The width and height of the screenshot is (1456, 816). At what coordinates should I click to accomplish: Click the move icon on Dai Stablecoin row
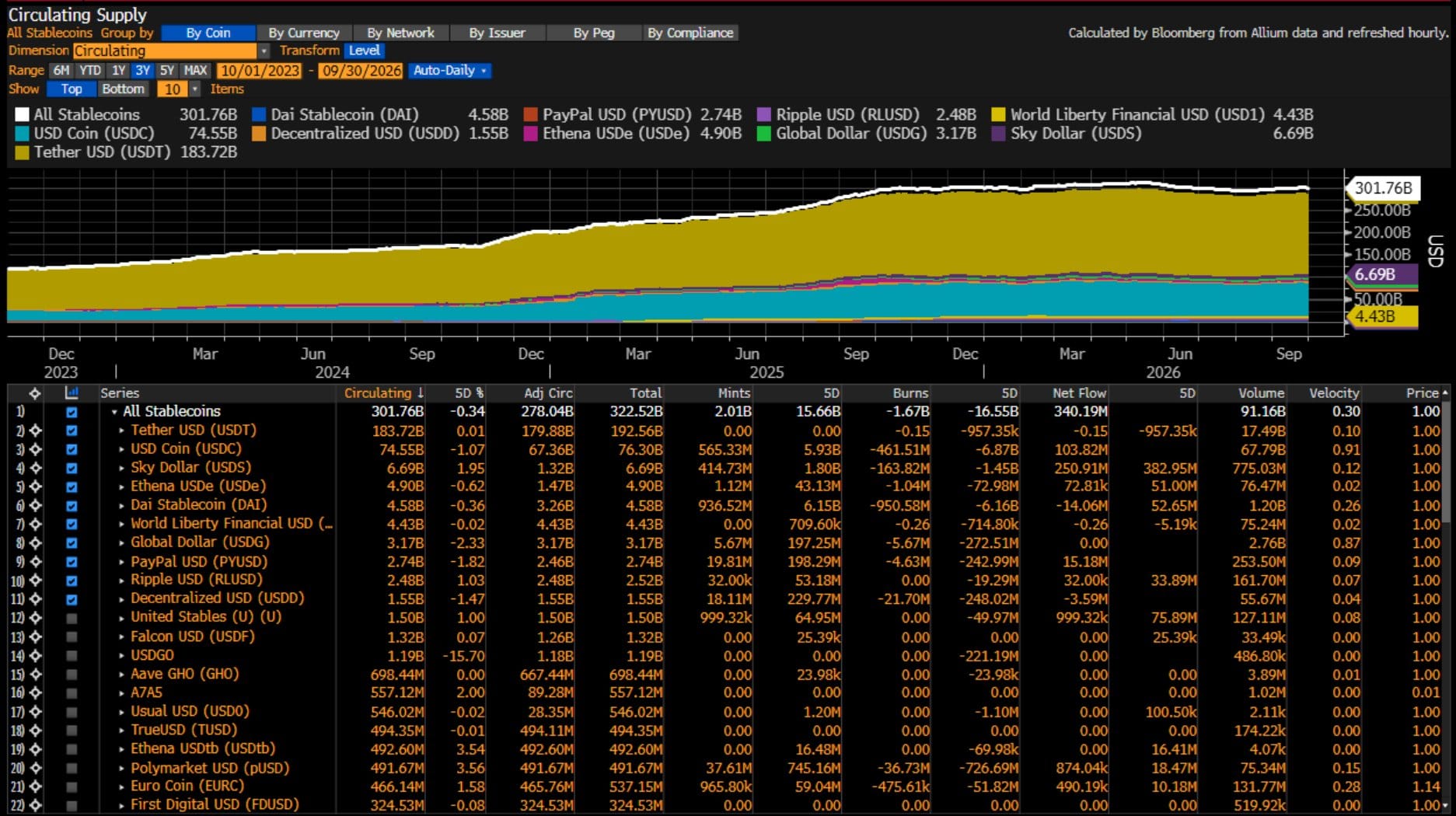[36, 505]
